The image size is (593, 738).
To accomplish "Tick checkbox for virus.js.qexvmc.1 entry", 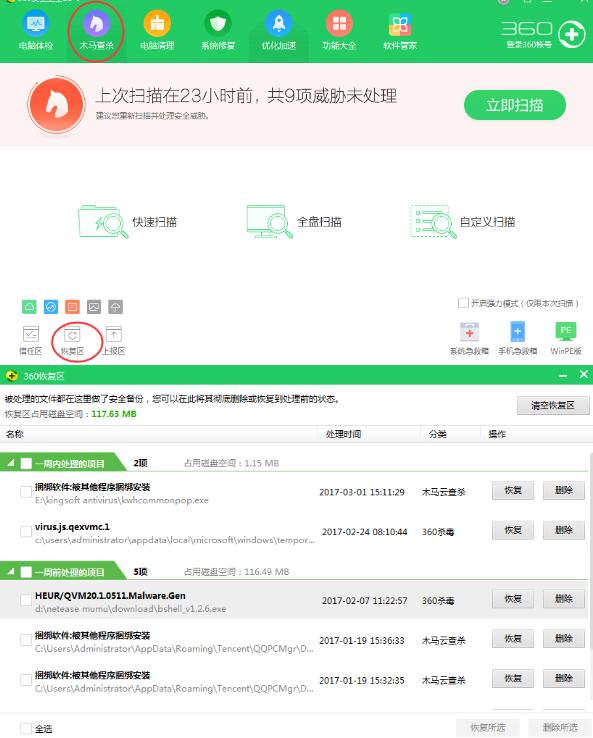I will tap(26, 531).
